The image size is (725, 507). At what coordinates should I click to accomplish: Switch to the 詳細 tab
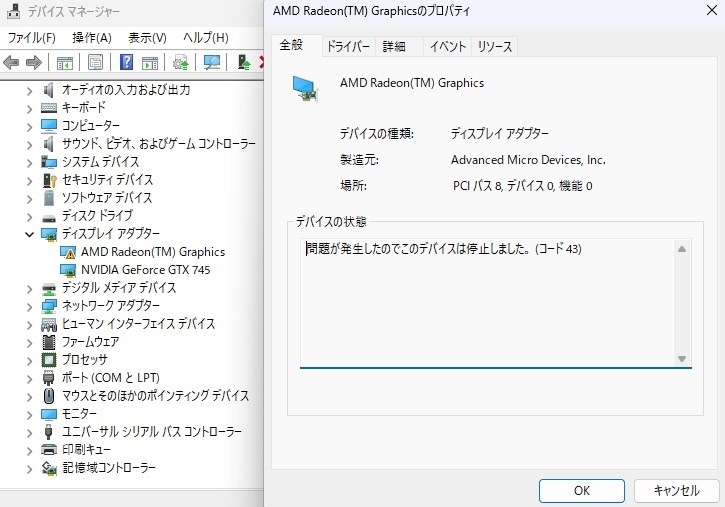click(x=394, y=47)
